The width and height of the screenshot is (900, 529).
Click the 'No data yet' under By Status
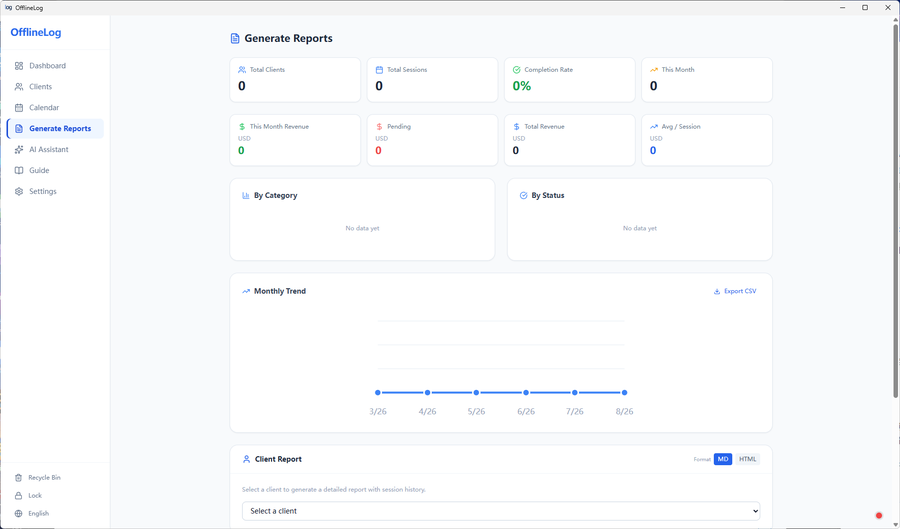tap(639, 228)
